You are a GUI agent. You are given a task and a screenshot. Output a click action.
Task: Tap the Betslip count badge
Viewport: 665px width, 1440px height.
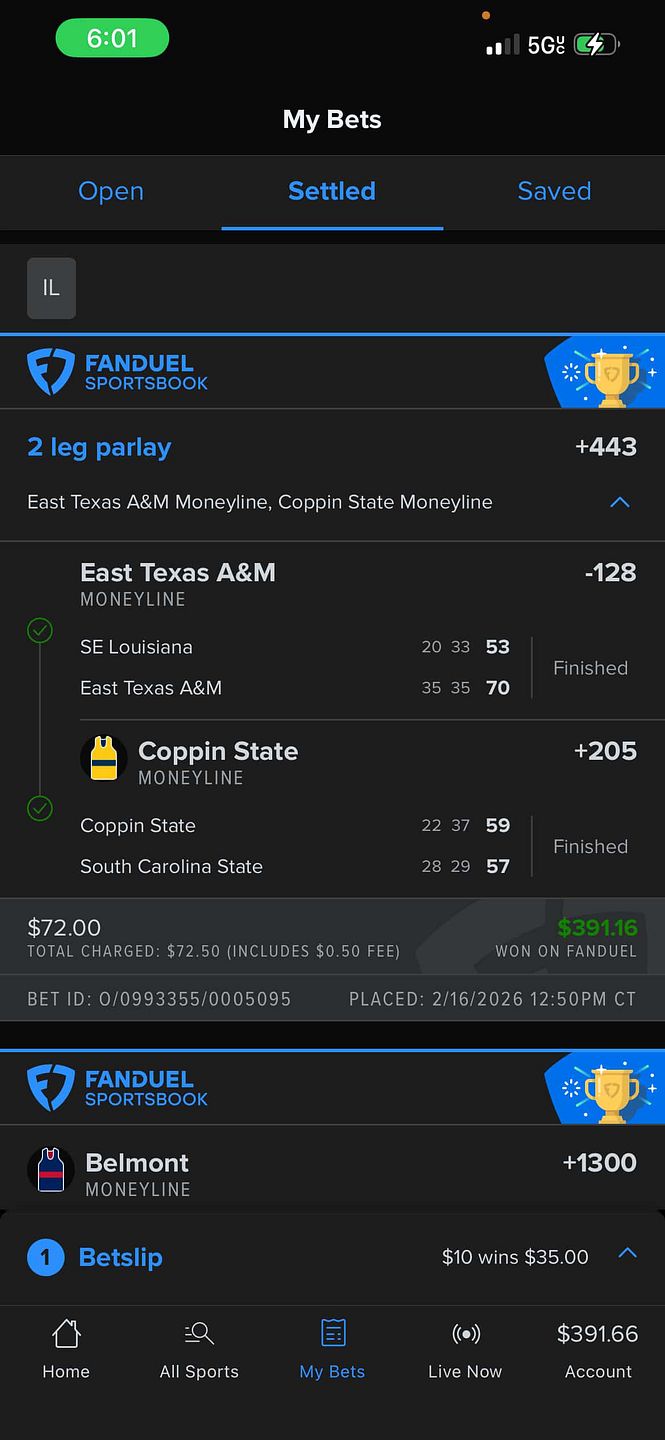click(46, 1257)
